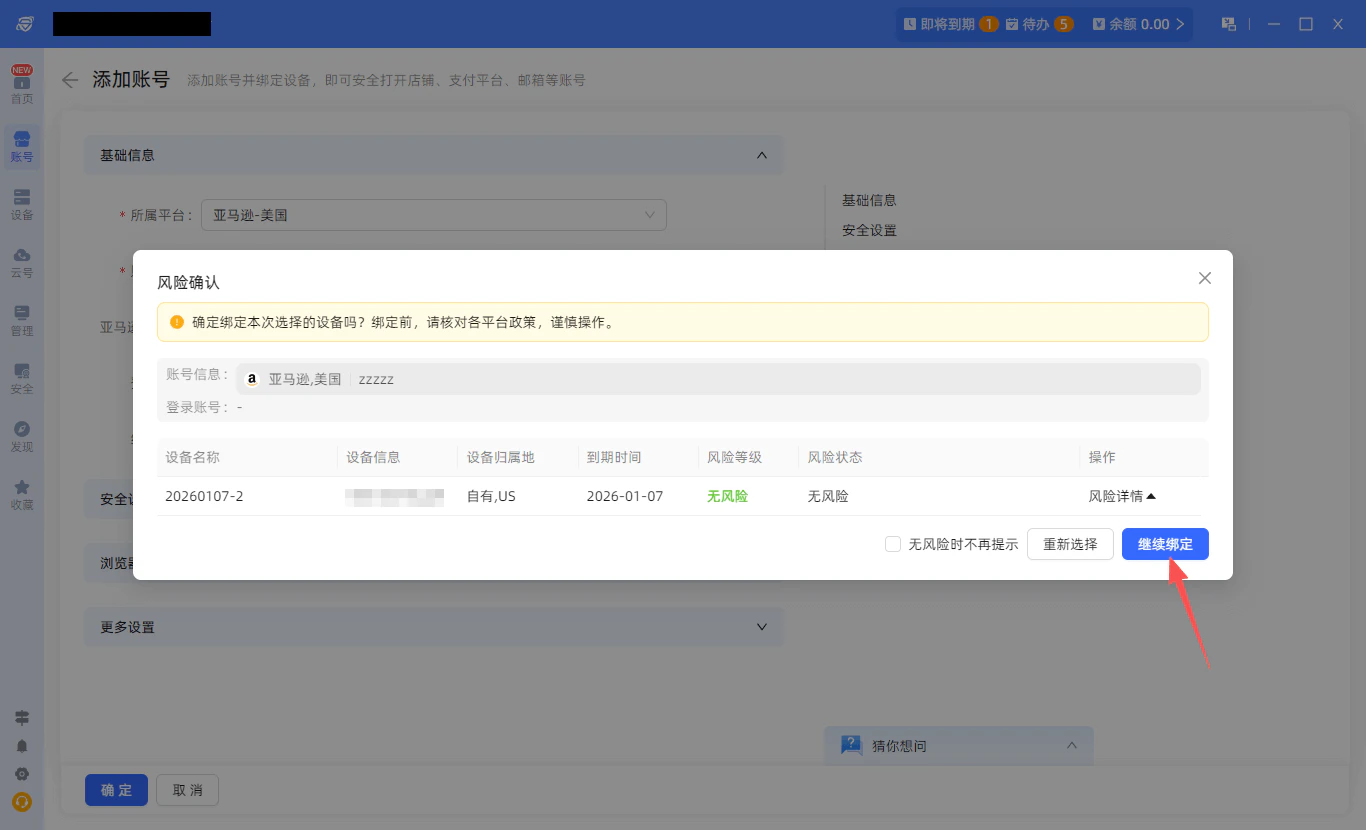Viewport: 1366px width, 830px height.
Task: Click the 设备归属地 column header
Action: click(500, 457)
